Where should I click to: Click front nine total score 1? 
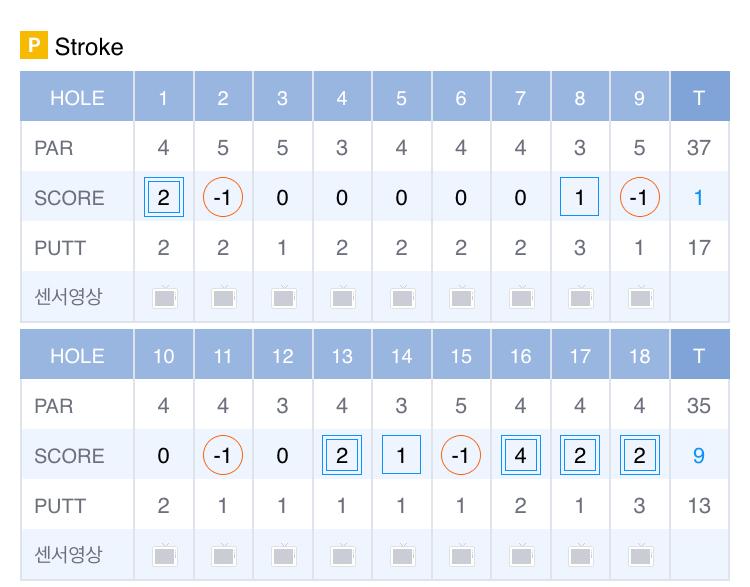pos(699,198)
